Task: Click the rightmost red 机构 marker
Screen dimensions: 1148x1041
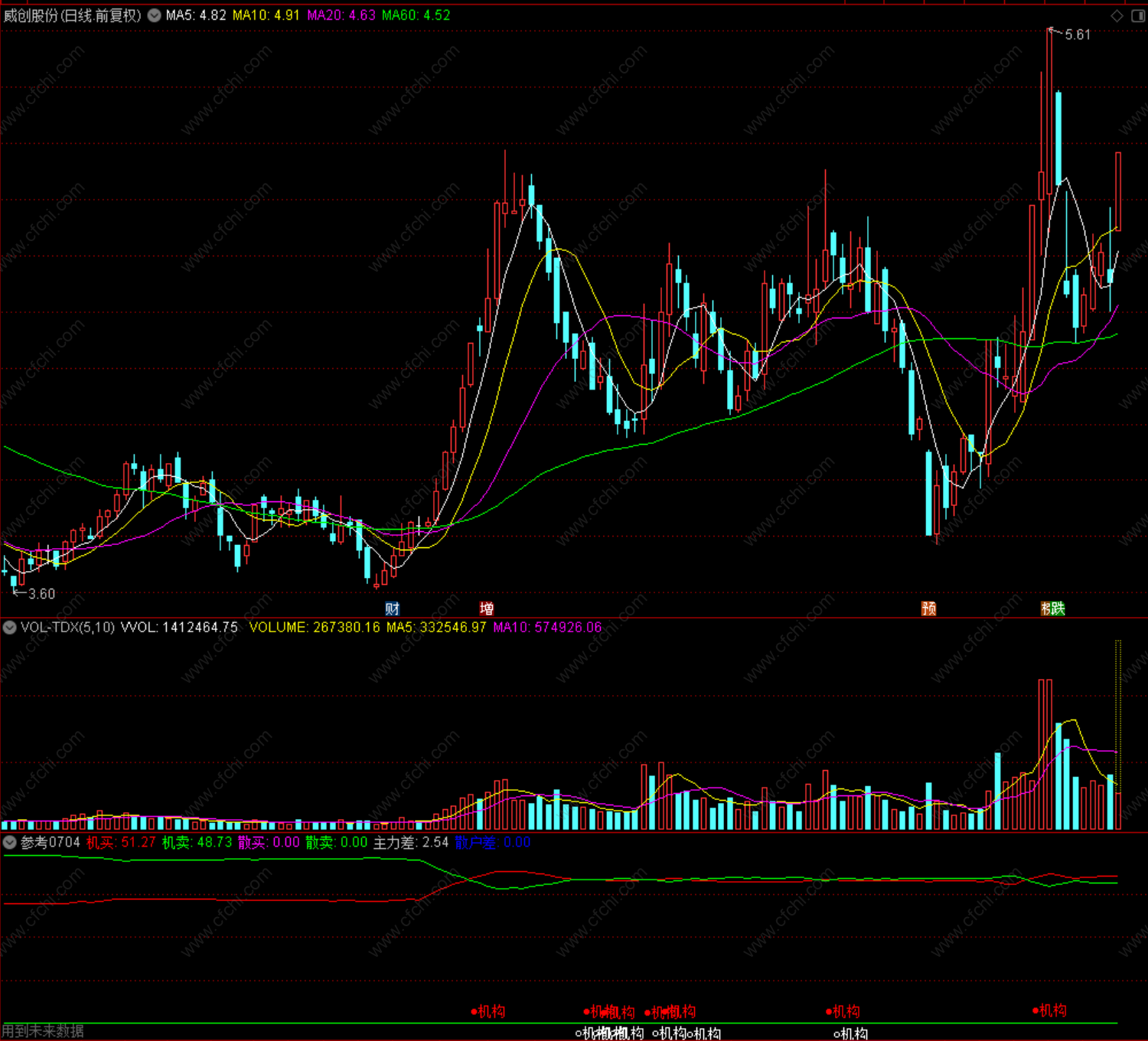Action: pyautogui.click(x=1049, y=1010)
